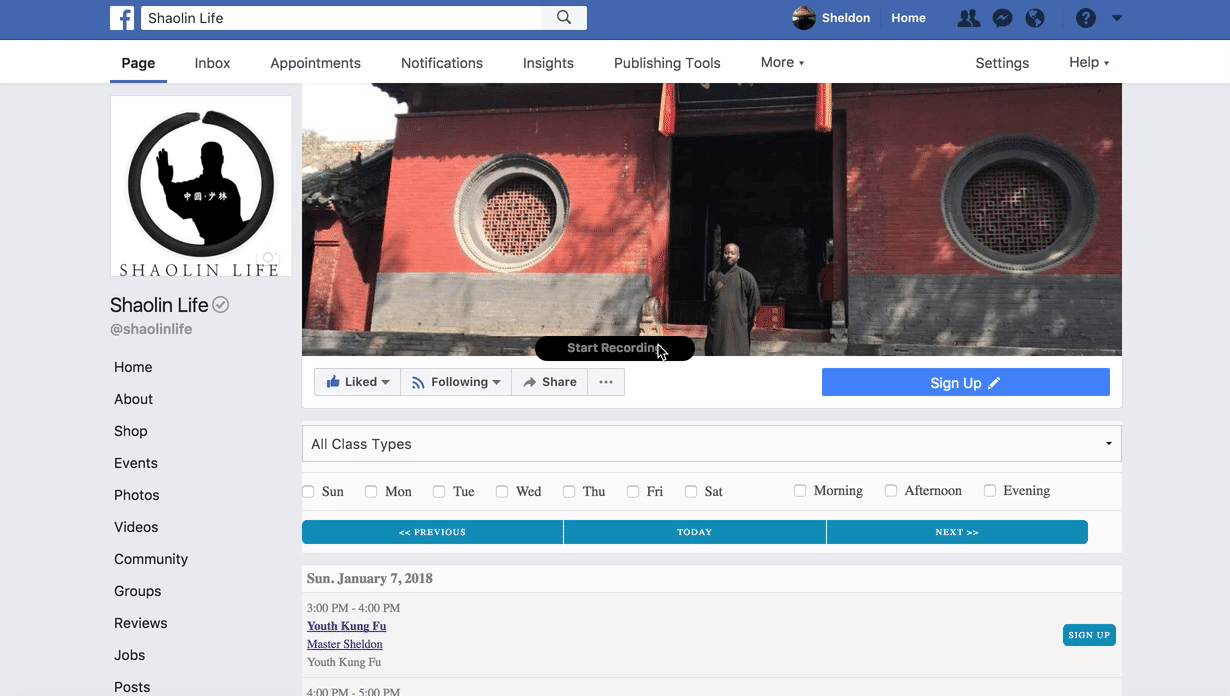Open the Help dropdown menu

coord(1089,62)
